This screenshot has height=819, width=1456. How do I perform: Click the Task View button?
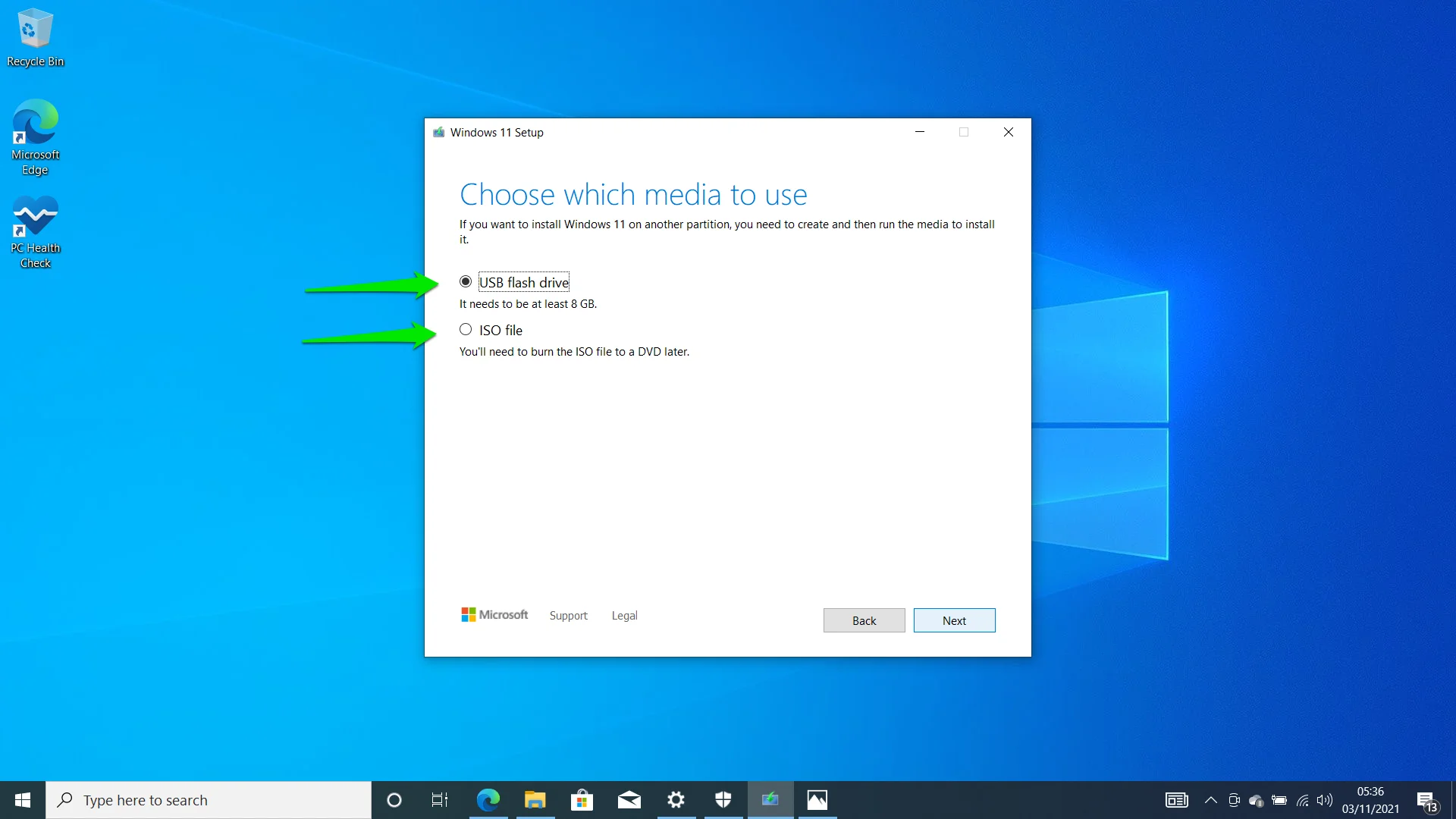(x=440, y=799)
